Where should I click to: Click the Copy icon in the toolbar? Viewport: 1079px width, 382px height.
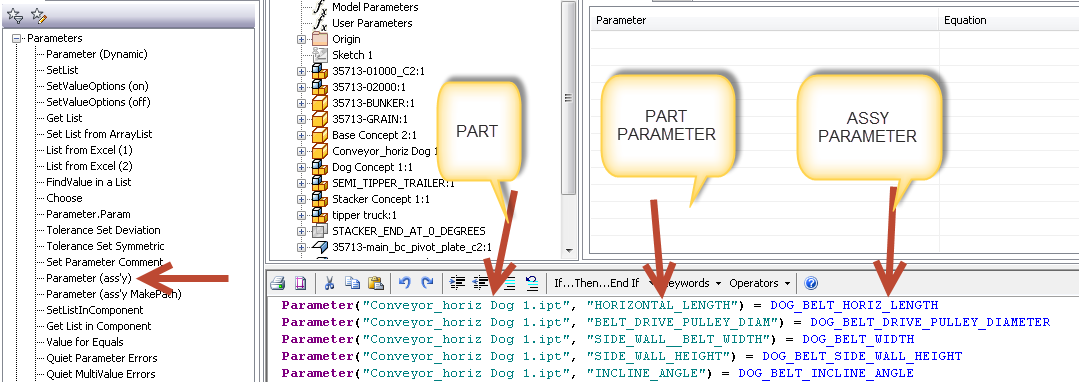coord(352,283)
